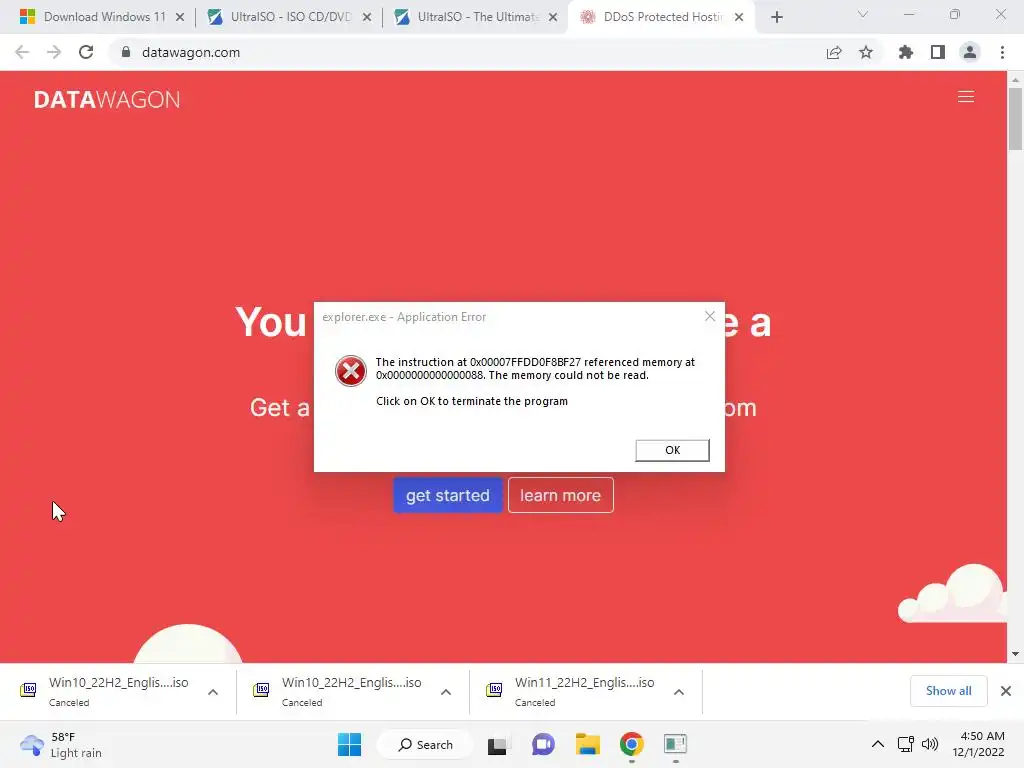1024x768 pixels.
Task: Show hidden system tray icons
Action: click(878, 744)
